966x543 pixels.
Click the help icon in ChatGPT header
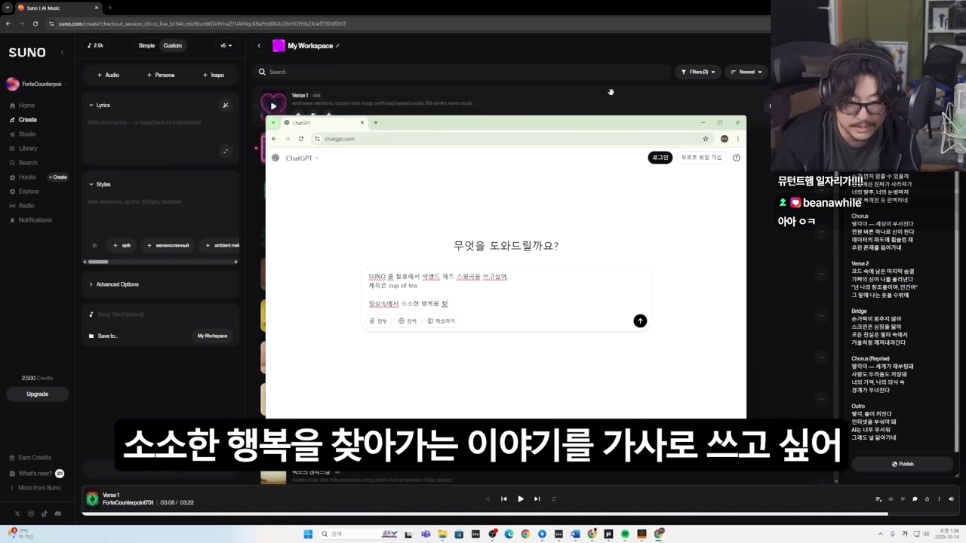click(737, 158)
